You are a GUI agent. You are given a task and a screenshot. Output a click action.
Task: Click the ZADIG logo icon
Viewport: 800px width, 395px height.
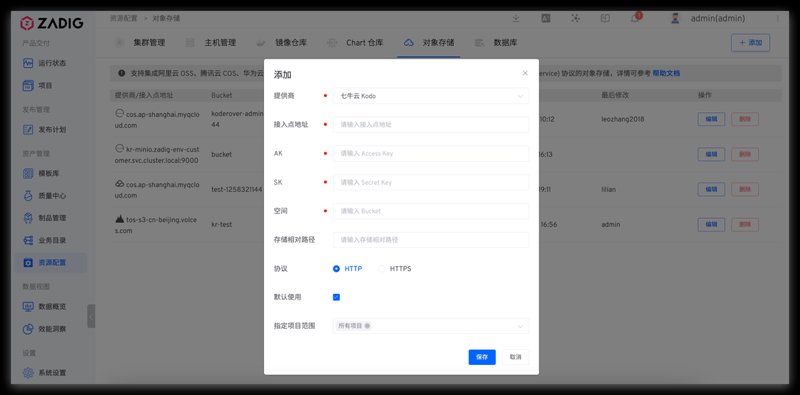pyautogui.click(x=27, y=23)
